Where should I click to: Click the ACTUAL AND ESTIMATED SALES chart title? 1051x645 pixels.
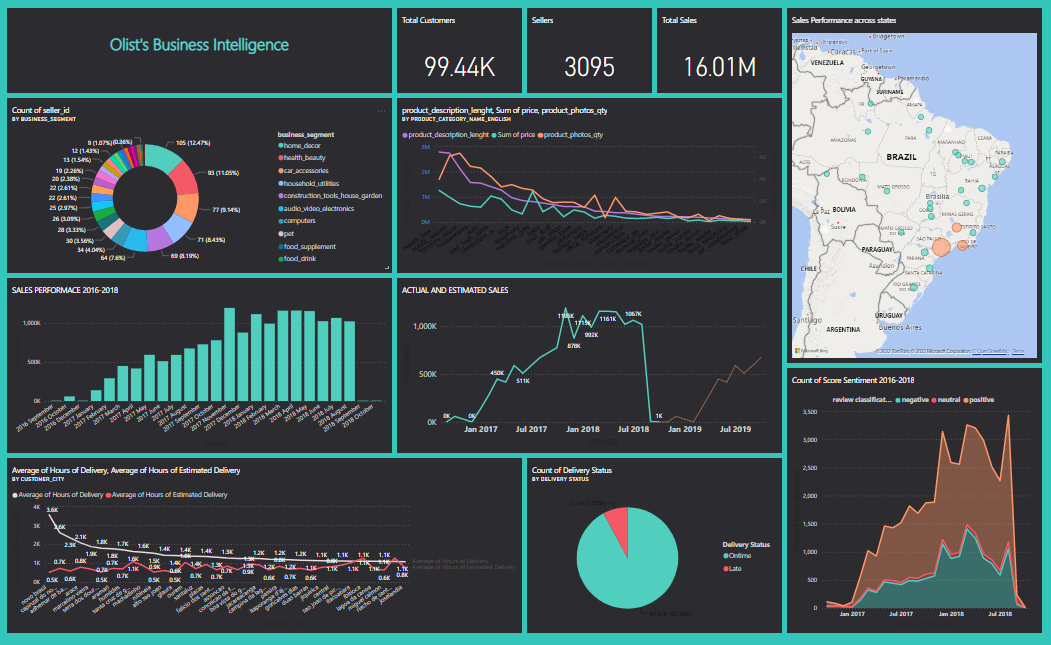[454, 290]
